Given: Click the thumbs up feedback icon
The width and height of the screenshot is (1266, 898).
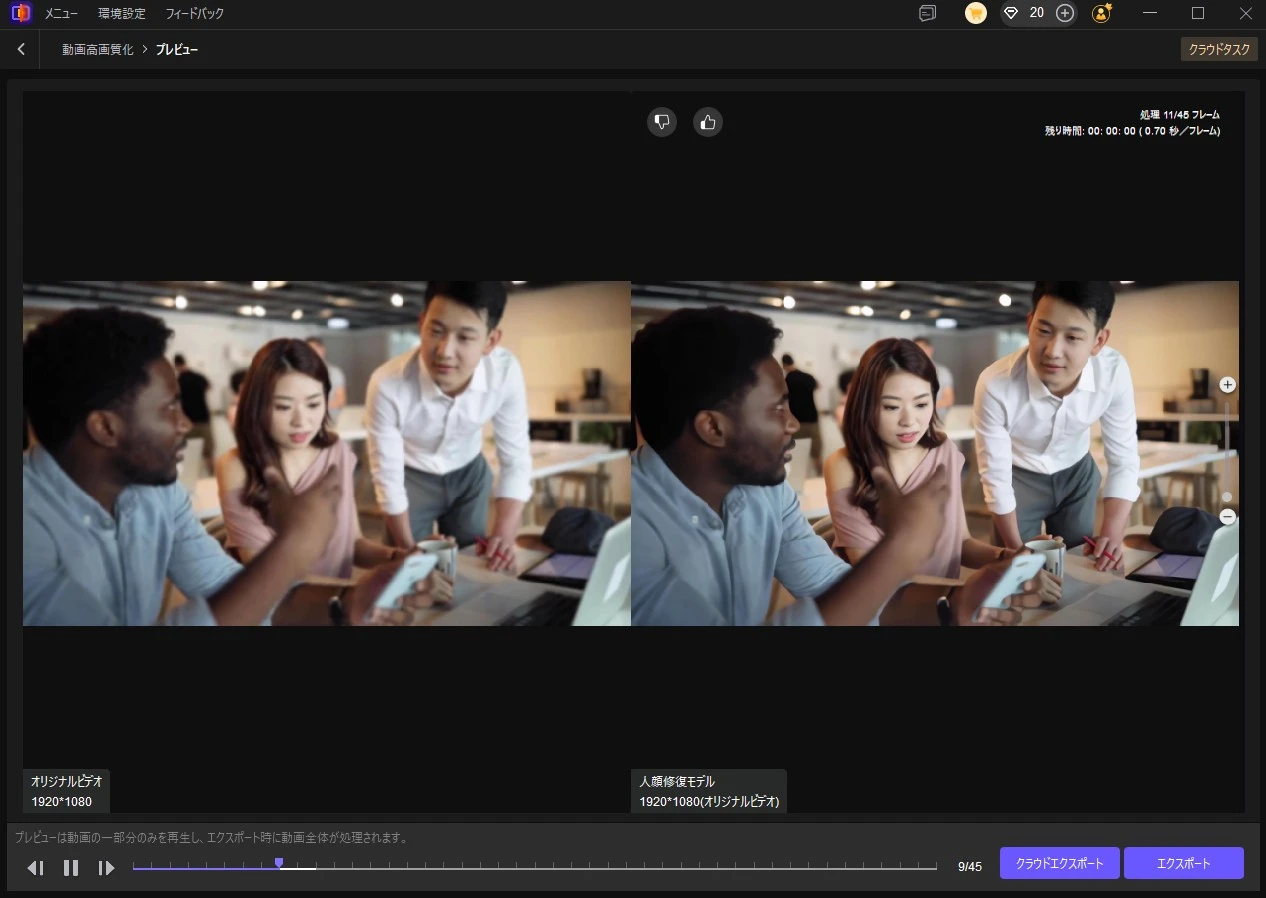Looking at the screenshot, I should pyautogui.click(x=708, y=122).
